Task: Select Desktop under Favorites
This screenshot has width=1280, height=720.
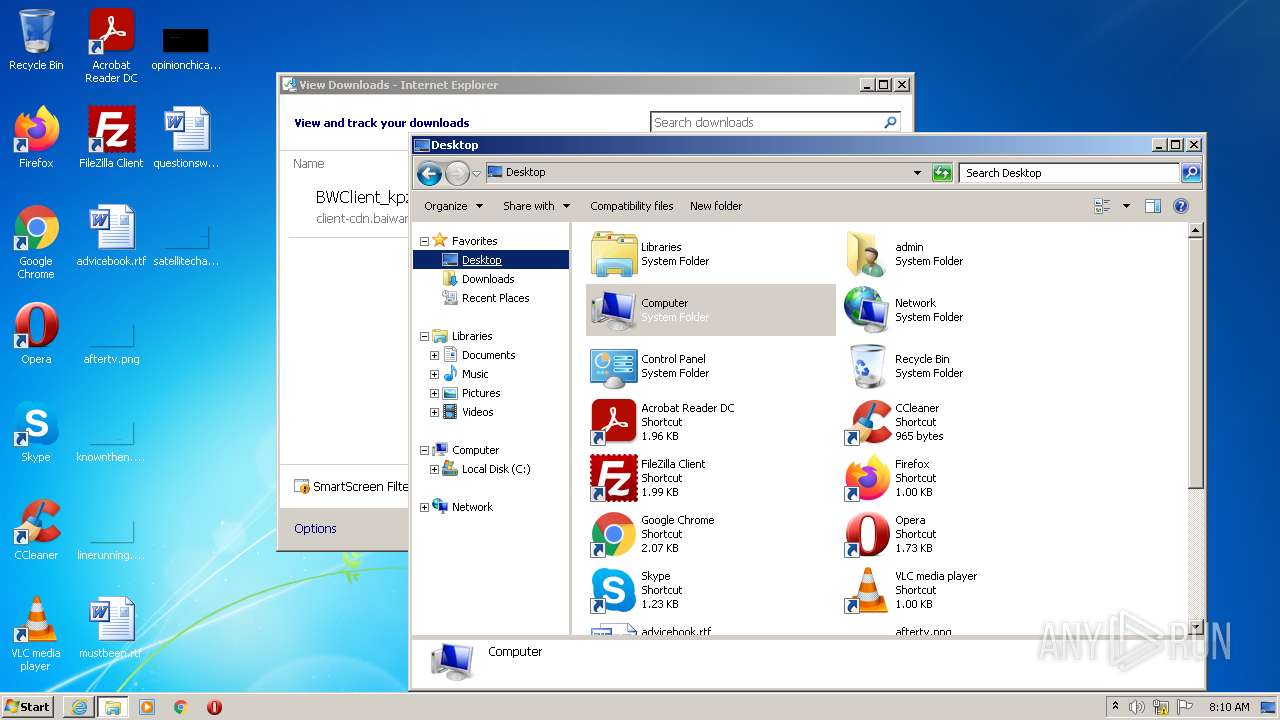Action: coord(481,260)
